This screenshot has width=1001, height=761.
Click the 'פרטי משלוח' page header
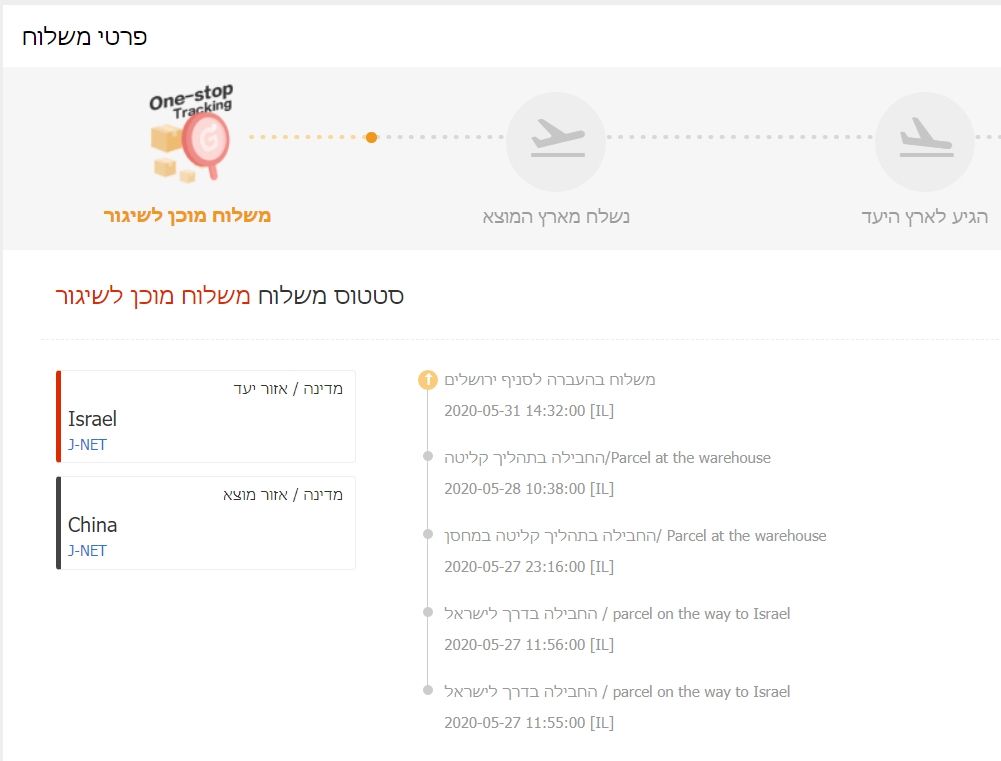pos(85,37)
